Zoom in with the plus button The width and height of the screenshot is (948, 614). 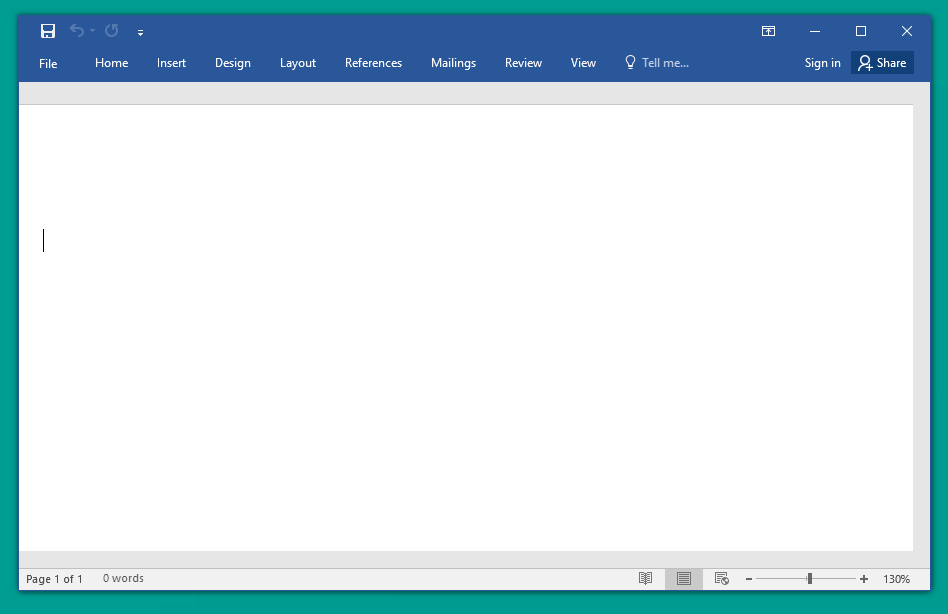tap(864, 579)
